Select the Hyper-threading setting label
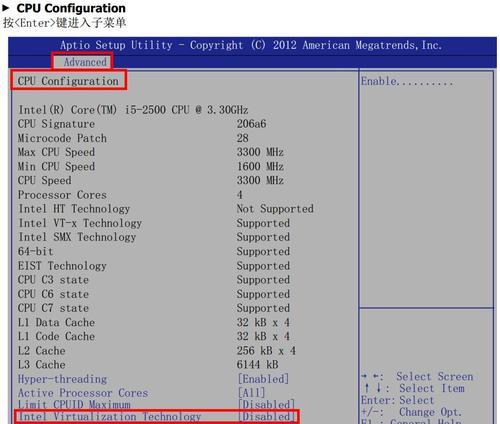 point(62,379)
